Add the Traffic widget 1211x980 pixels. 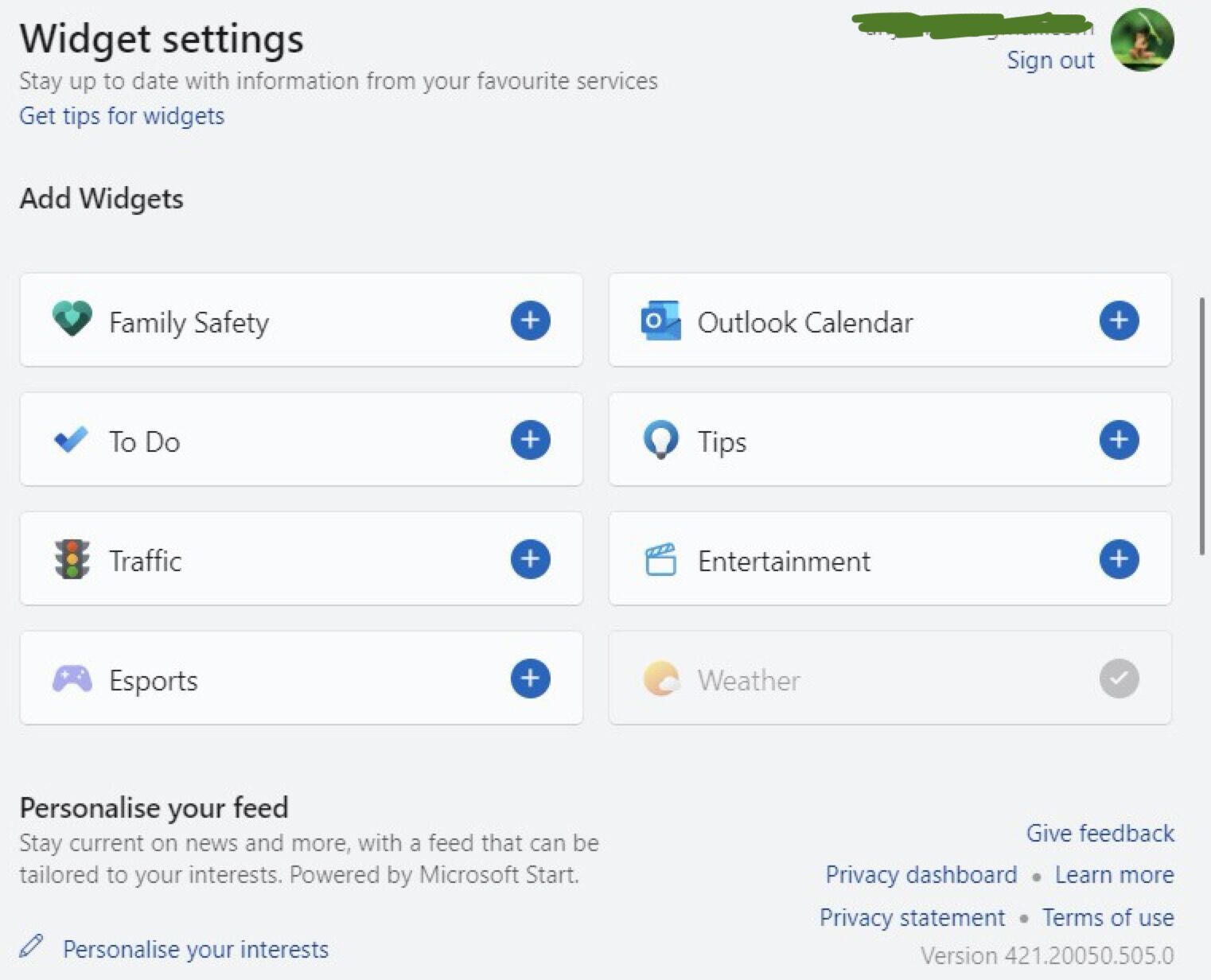point(530,559)
